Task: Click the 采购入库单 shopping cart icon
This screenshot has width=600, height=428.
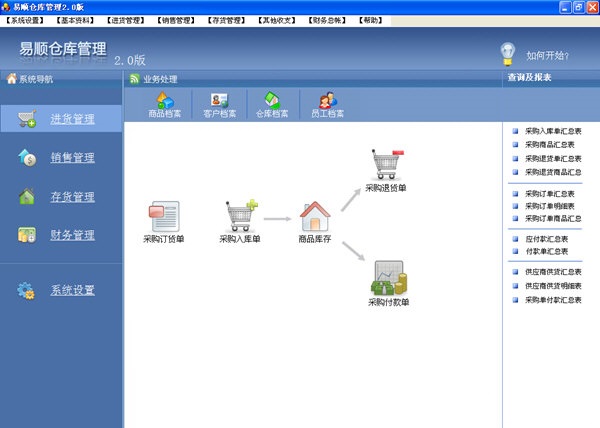Action: click(241, 215)
